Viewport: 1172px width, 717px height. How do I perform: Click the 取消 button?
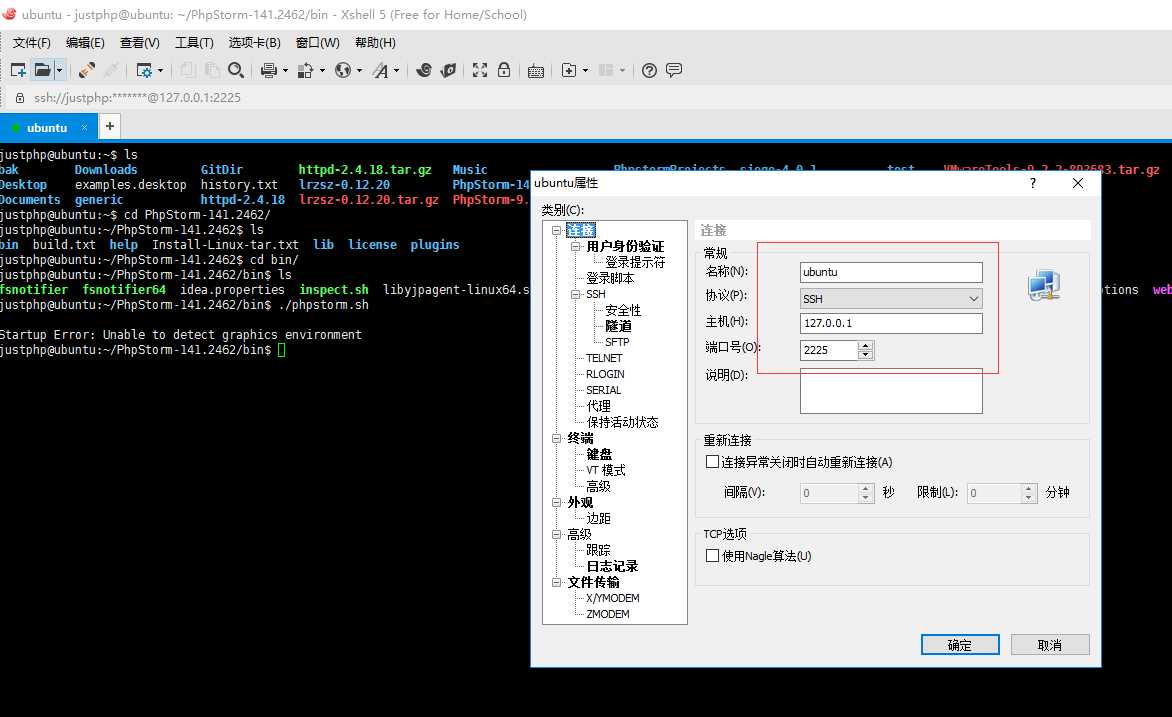tap(1049, 644)
